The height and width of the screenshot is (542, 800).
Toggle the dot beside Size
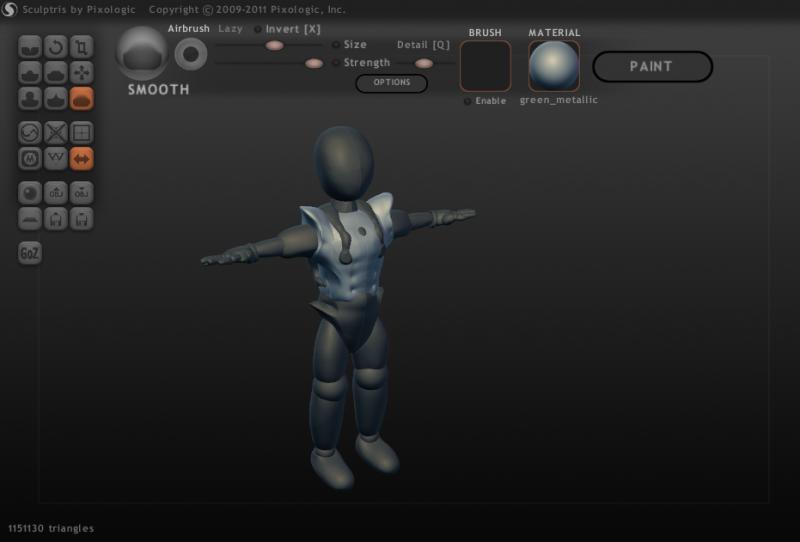pyautogui.click(x=336, y=45)
